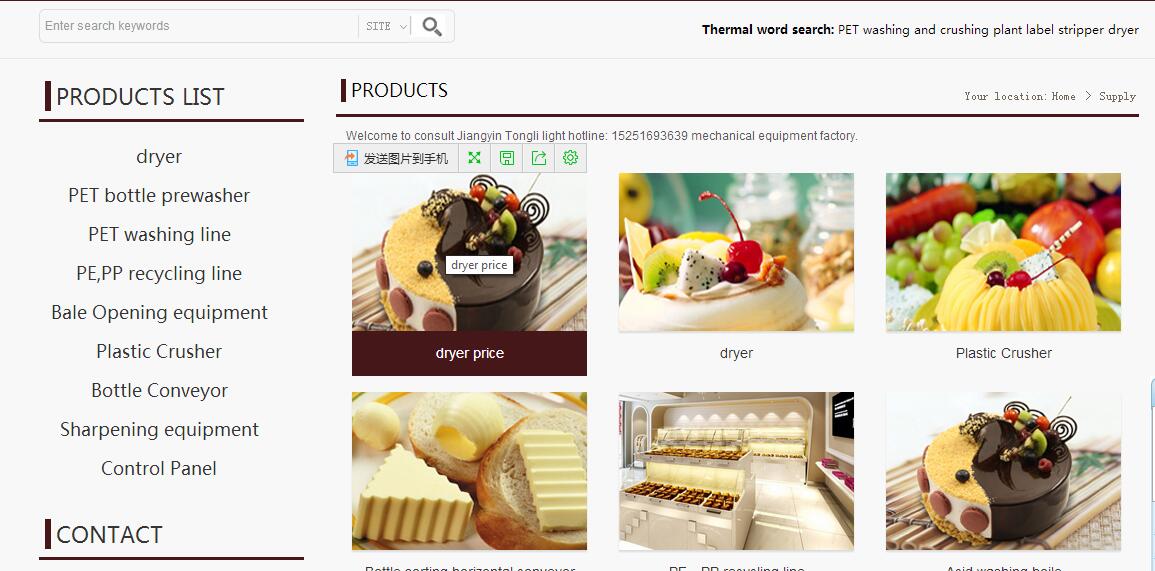
Task: Click the search keywords input field
Action: [x=199, y=27]
